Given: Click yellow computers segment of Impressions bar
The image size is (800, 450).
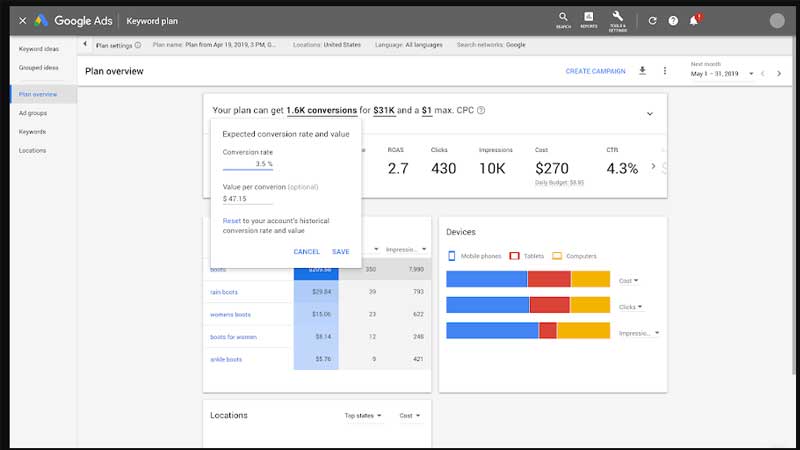Looking at the screenshot, I should [583, 331].
